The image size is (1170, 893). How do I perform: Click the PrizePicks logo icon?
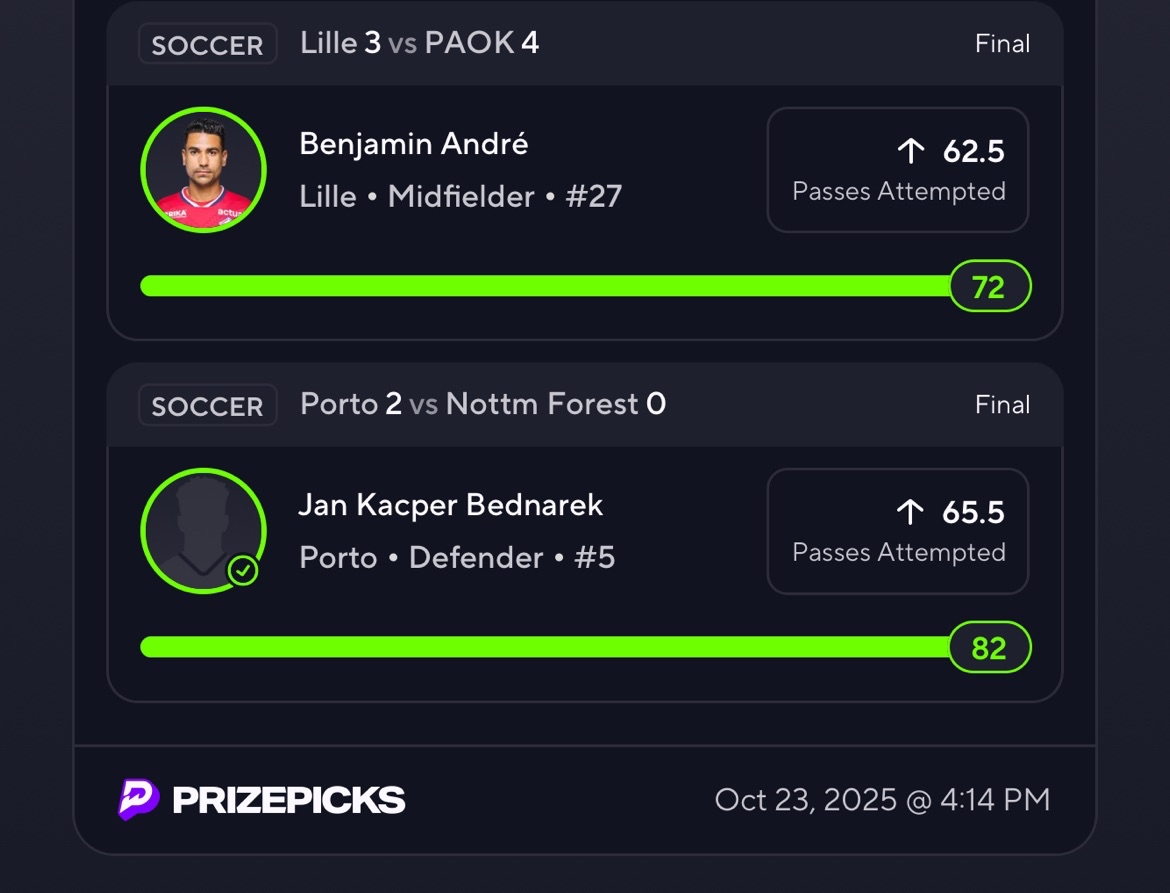click(138, 800)
